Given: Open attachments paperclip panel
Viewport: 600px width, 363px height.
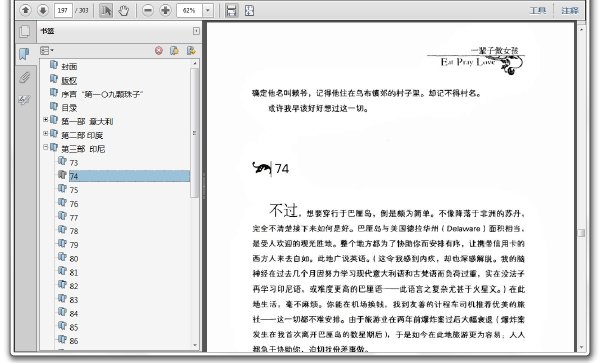Looking at the screenshot, I should click(24, 78).
